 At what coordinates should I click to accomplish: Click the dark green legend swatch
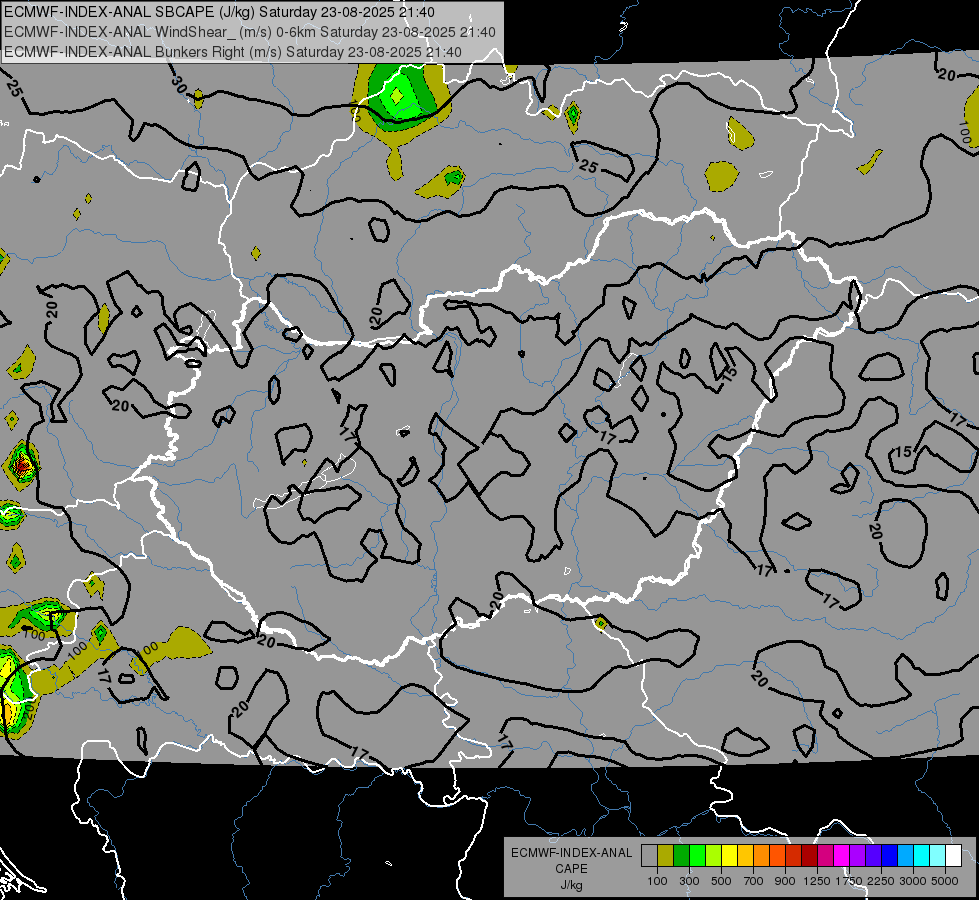682,855
